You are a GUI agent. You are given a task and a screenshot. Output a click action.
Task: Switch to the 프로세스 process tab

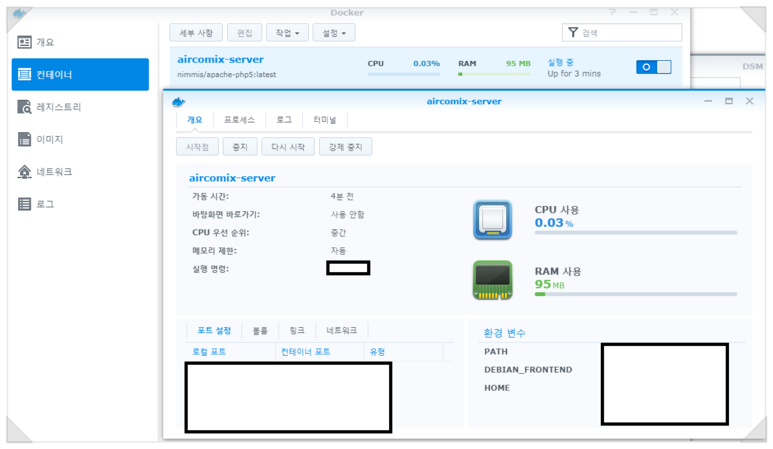239,120
